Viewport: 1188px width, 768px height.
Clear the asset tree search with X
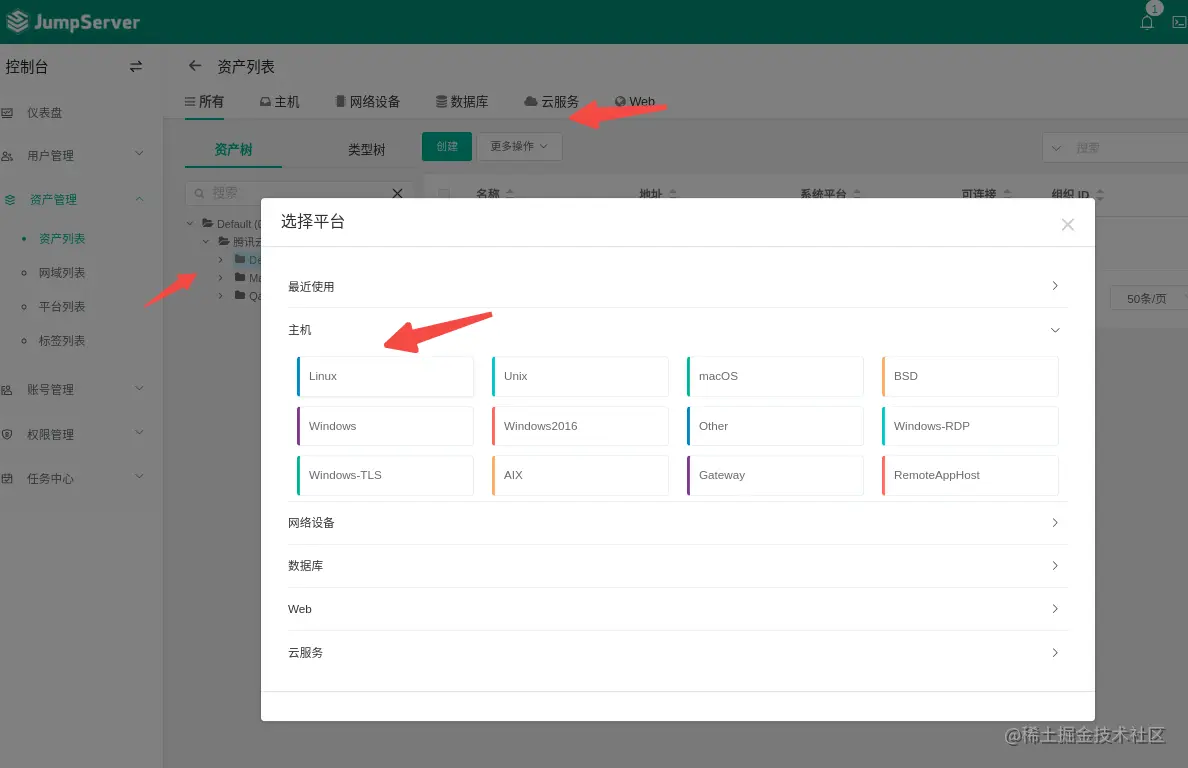(x=397, y=193)
